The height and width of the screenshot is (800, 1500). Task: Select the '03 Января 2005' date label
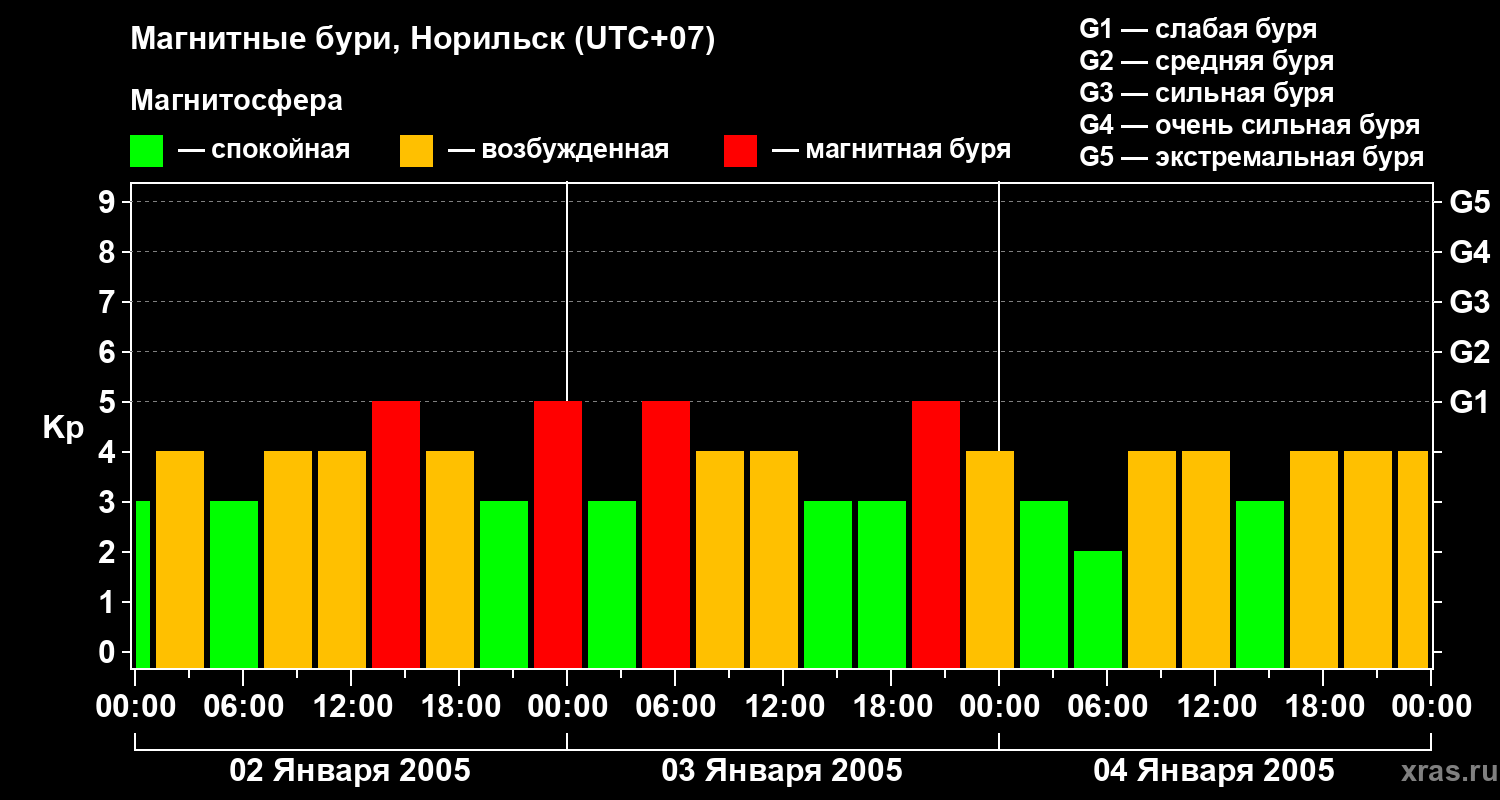pos(782,771)
